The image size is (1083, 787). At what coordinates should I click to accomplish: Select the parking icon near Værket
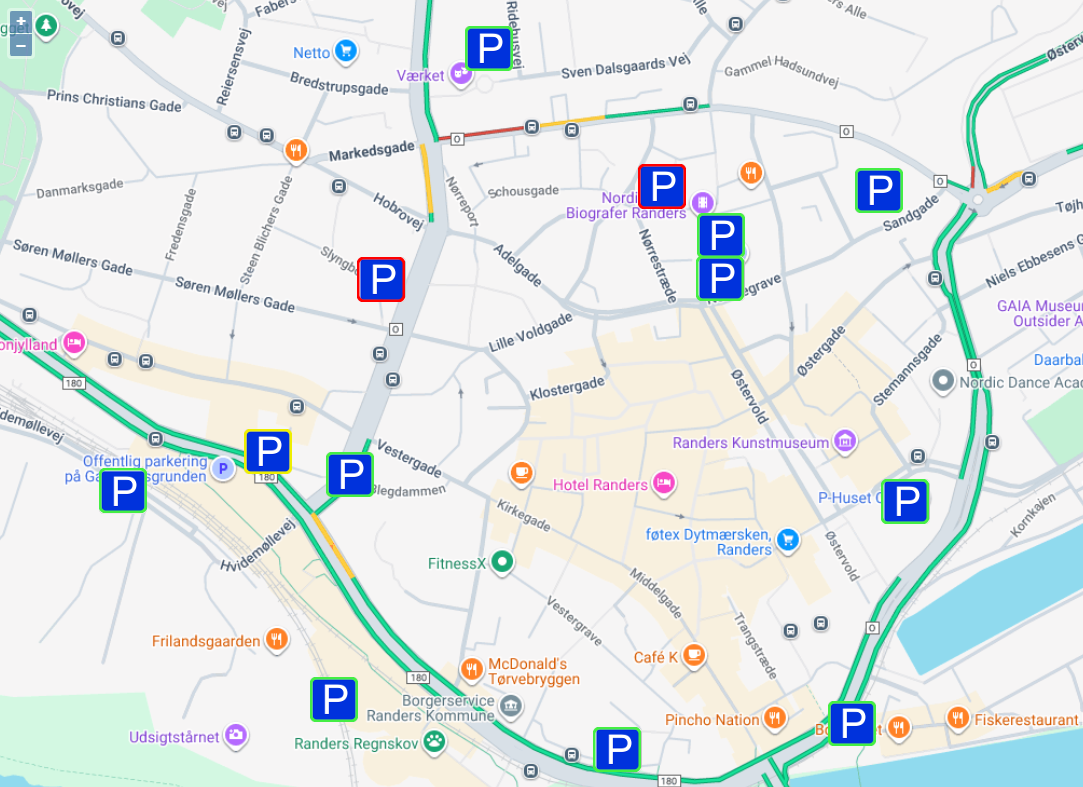point(489,48)
